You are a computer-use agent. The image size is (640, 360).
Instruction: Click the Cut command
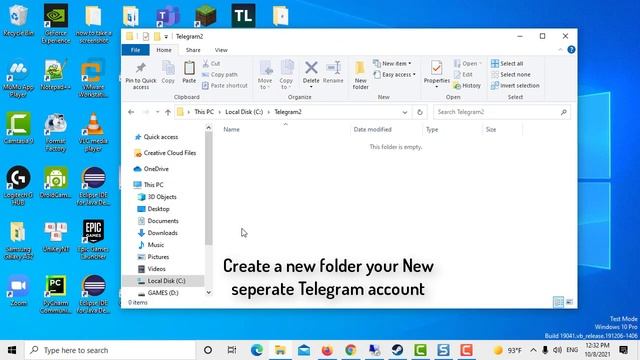coord(211,64)
